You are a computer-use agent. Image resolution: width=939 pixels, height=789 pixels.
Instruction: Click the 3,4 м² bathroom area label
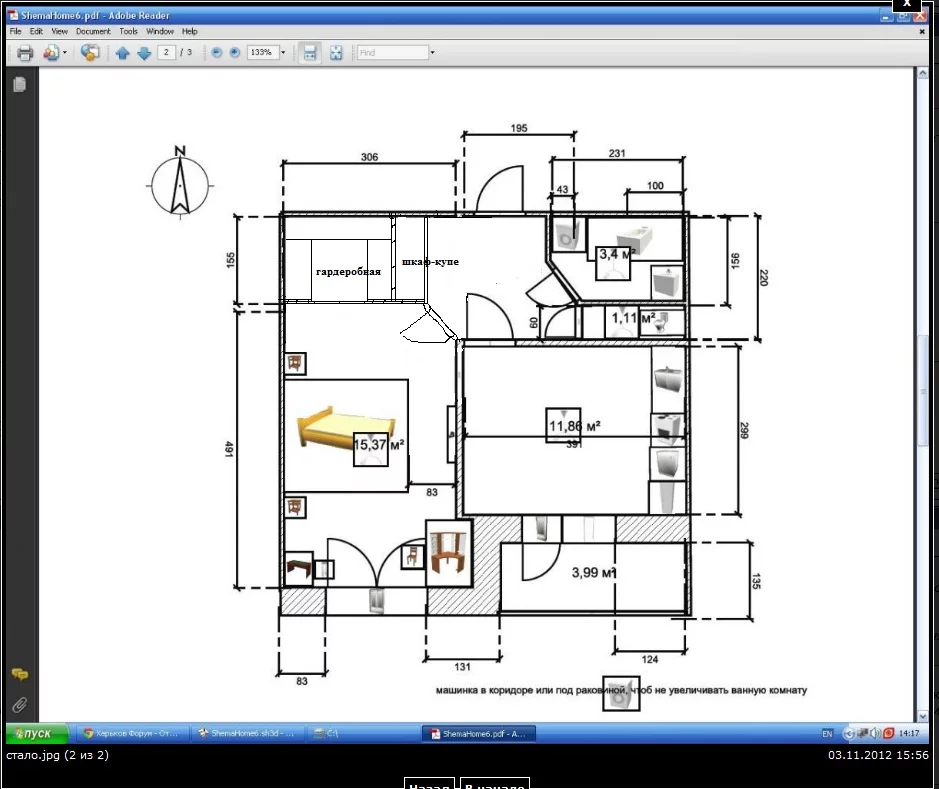pyautogui.click(x=617, y=254)
